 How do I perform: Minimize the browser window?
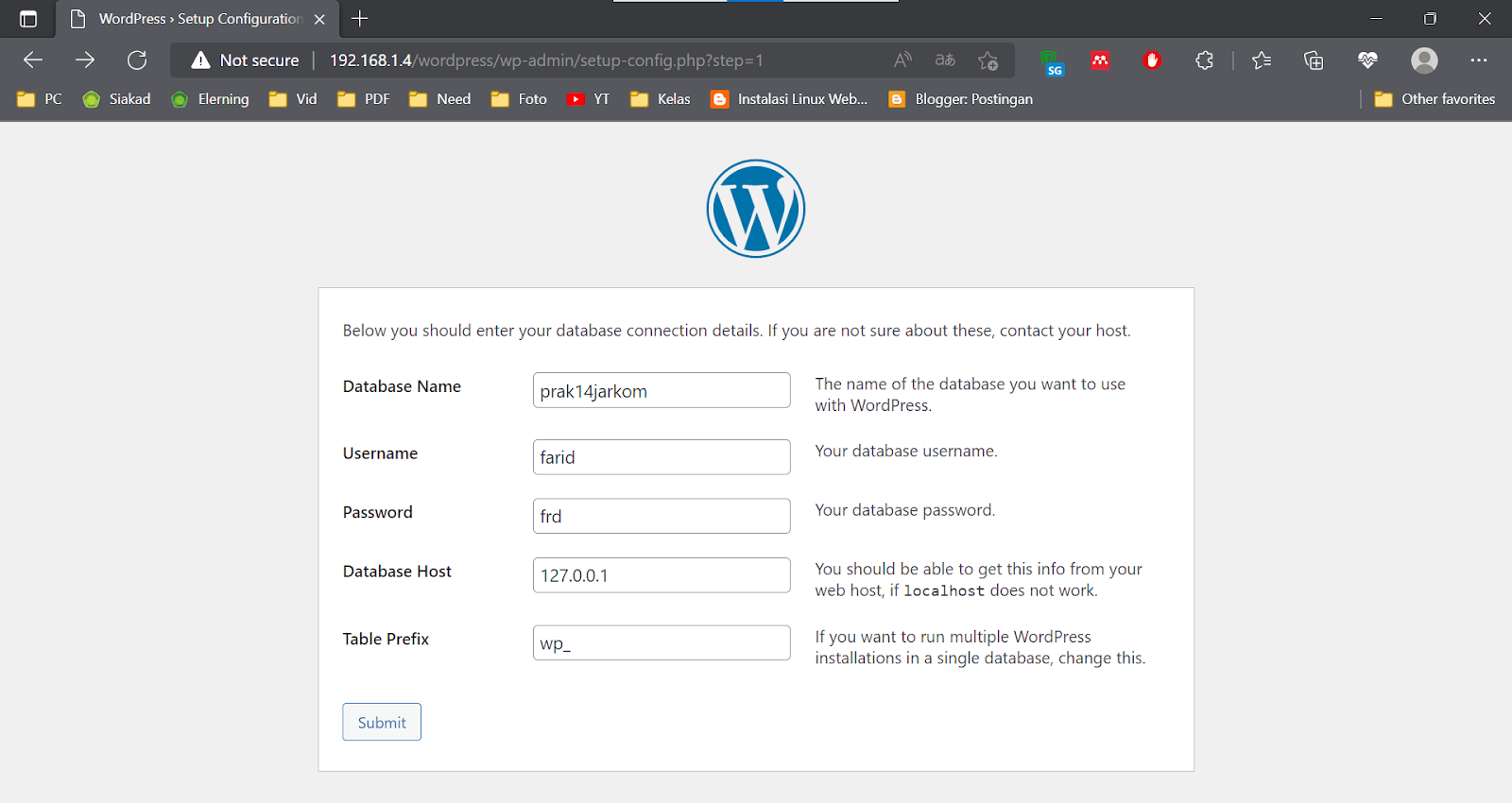(x=1376, y=19)
